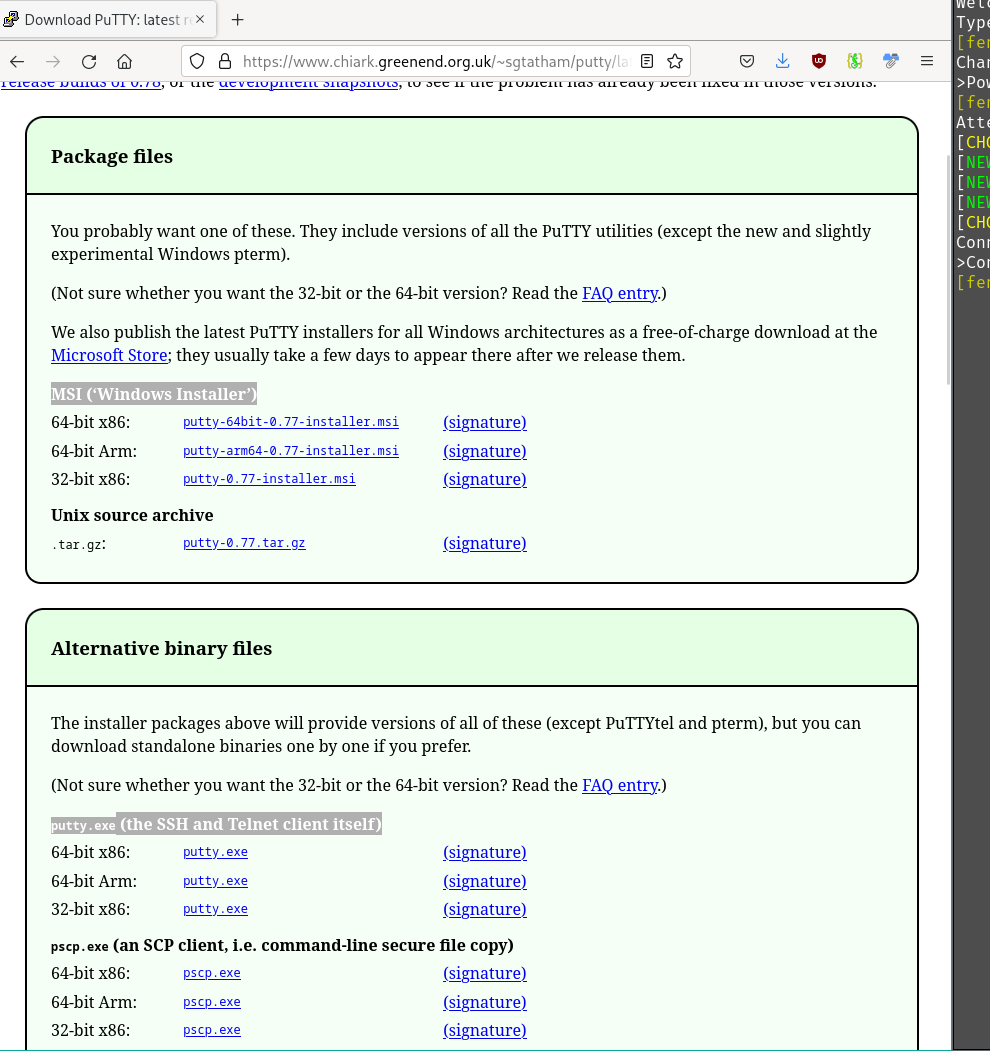Image resolution: width=990 pixels, height=1051 pixels.
Task: Open the uBlock Origin extension
Action: pyautogui.click(x=818, y=62)
